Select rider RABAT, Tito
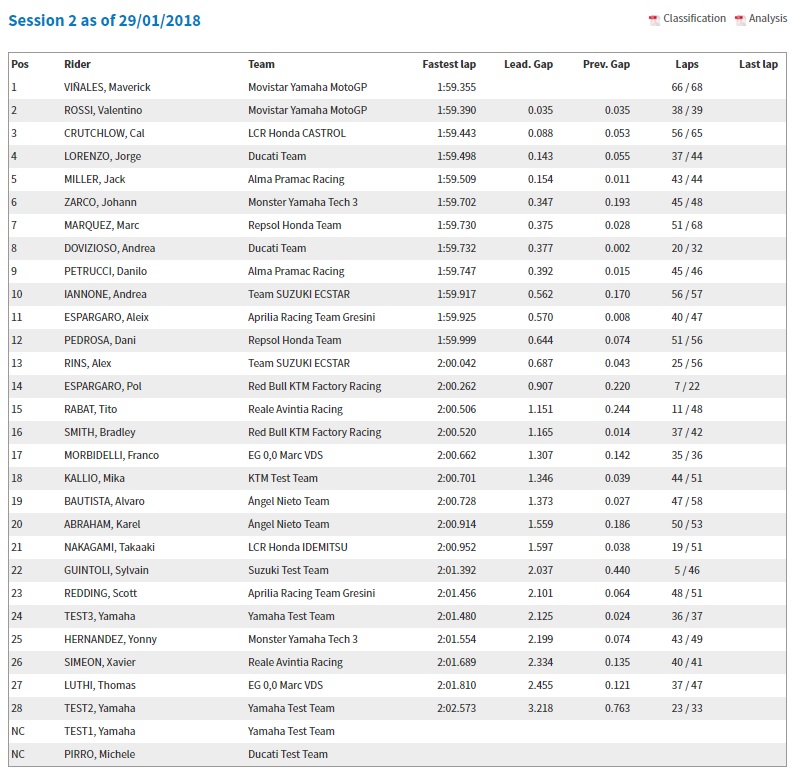This screenshot has height=779, width=800. 91,409
